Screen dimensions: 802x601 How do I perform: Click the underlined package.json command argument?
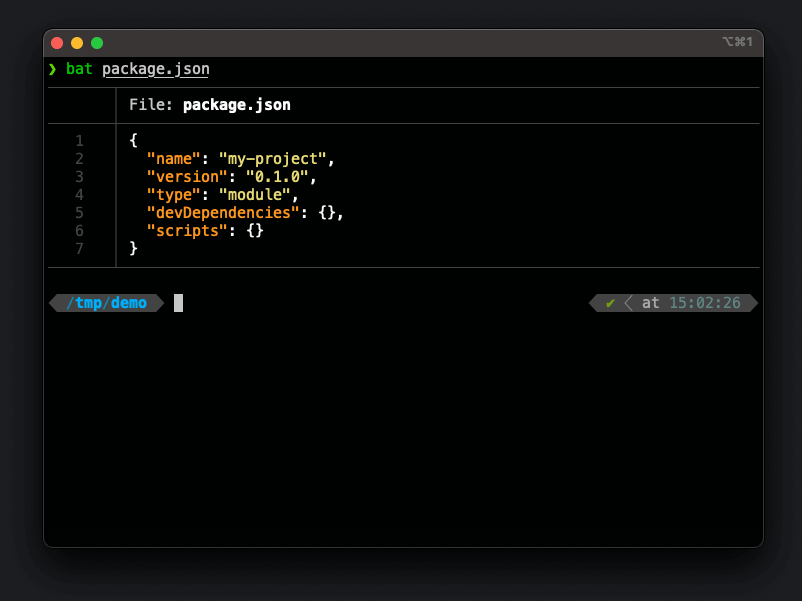[x=155, y=69]
